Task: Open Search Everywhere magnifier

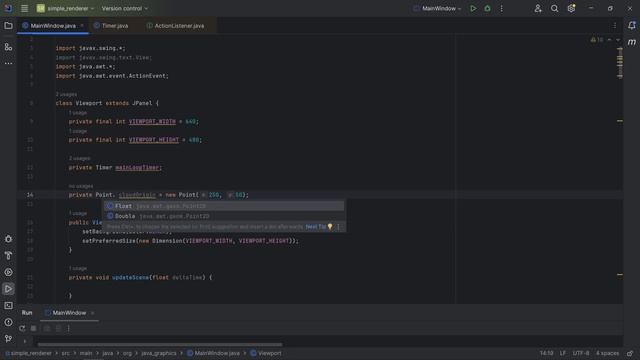Action: click(x=554, y=8)
